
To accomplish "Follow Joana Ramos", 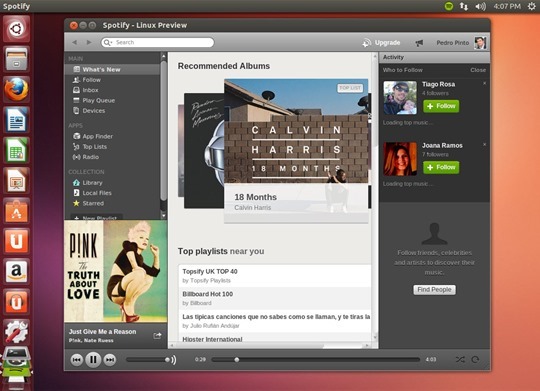I will click(441, 167).
